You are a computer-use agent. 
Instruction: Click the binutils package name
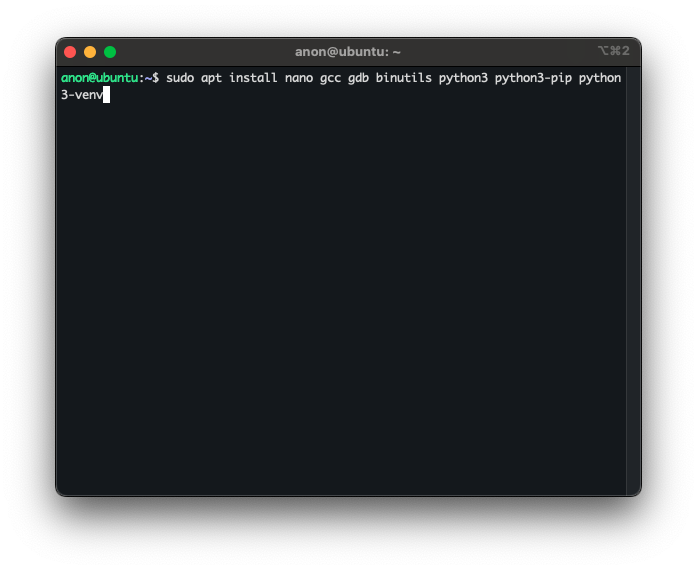[403, 78]
